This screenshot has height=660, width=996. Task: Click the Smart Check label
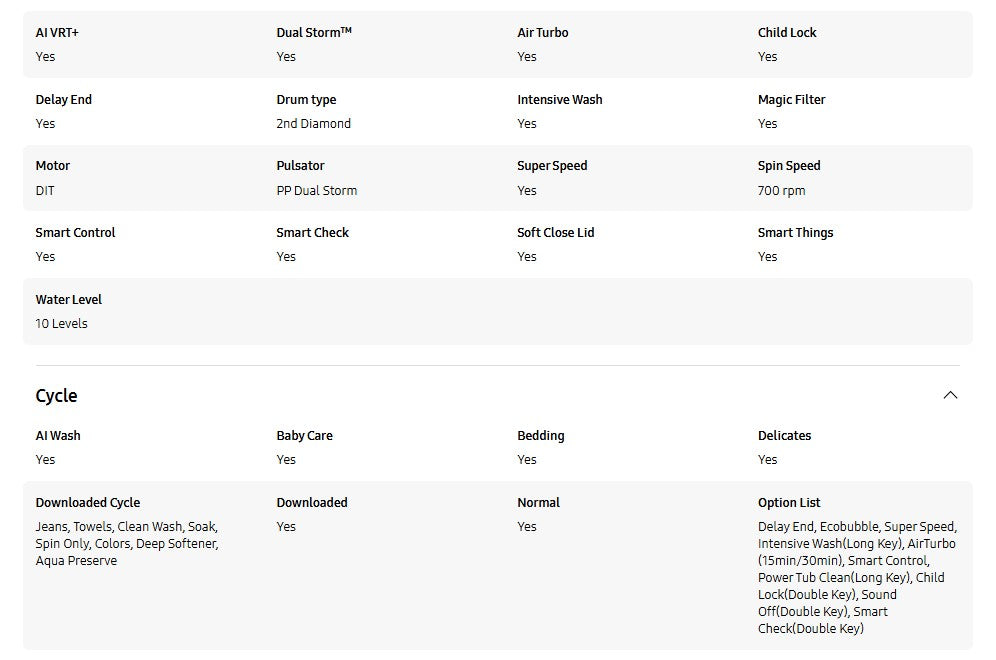312,232
